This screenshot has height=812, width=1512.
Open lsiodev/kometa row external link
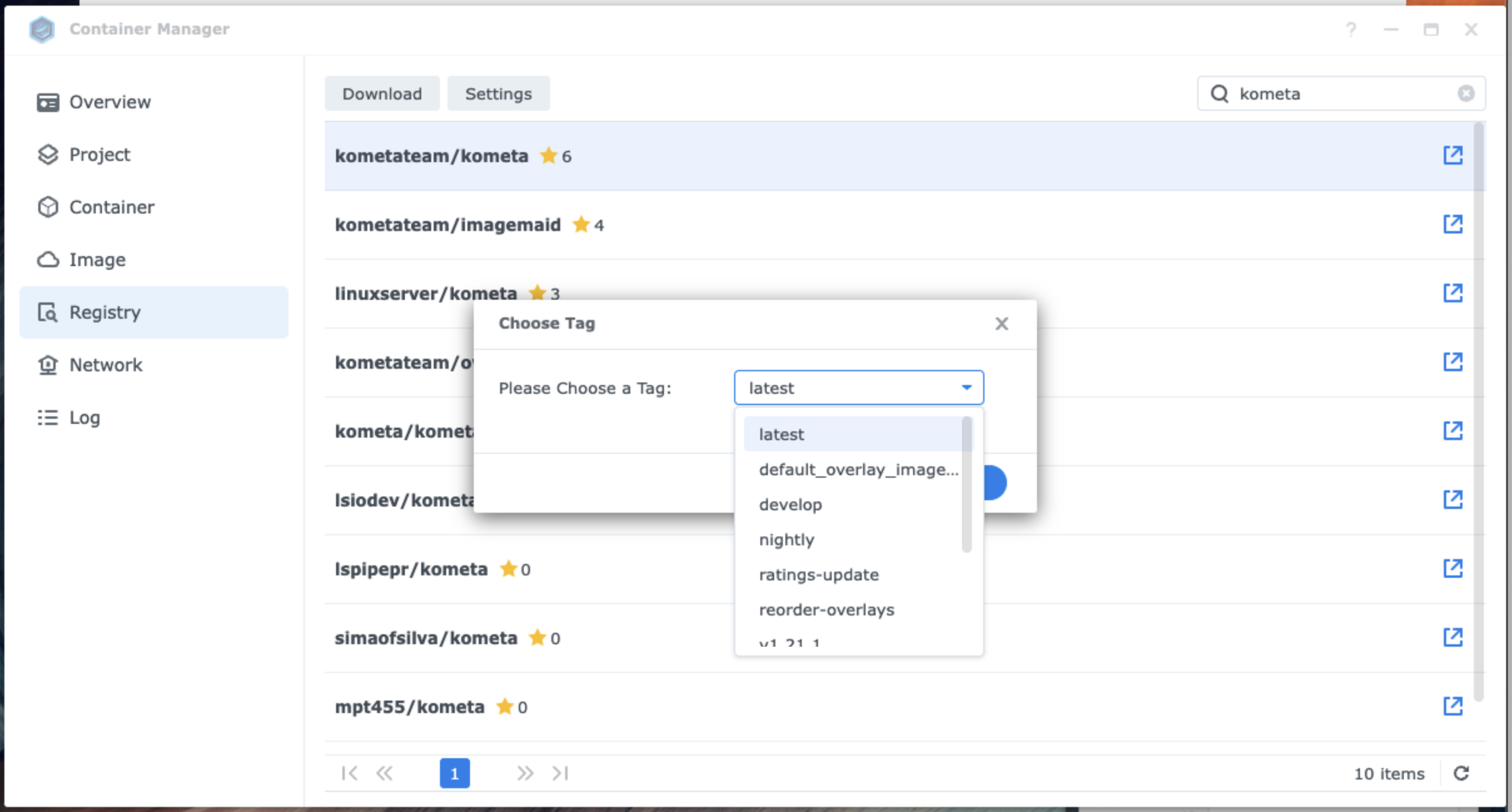(1453, 500)
